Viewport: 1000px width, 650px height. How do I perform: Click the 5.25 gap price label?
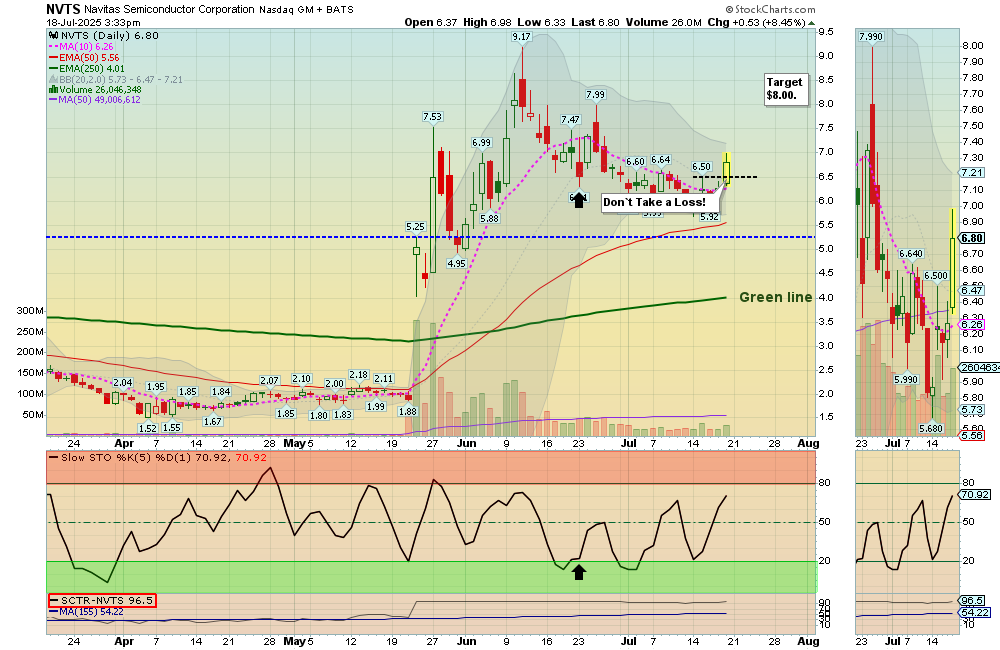[x=415, y=226]
